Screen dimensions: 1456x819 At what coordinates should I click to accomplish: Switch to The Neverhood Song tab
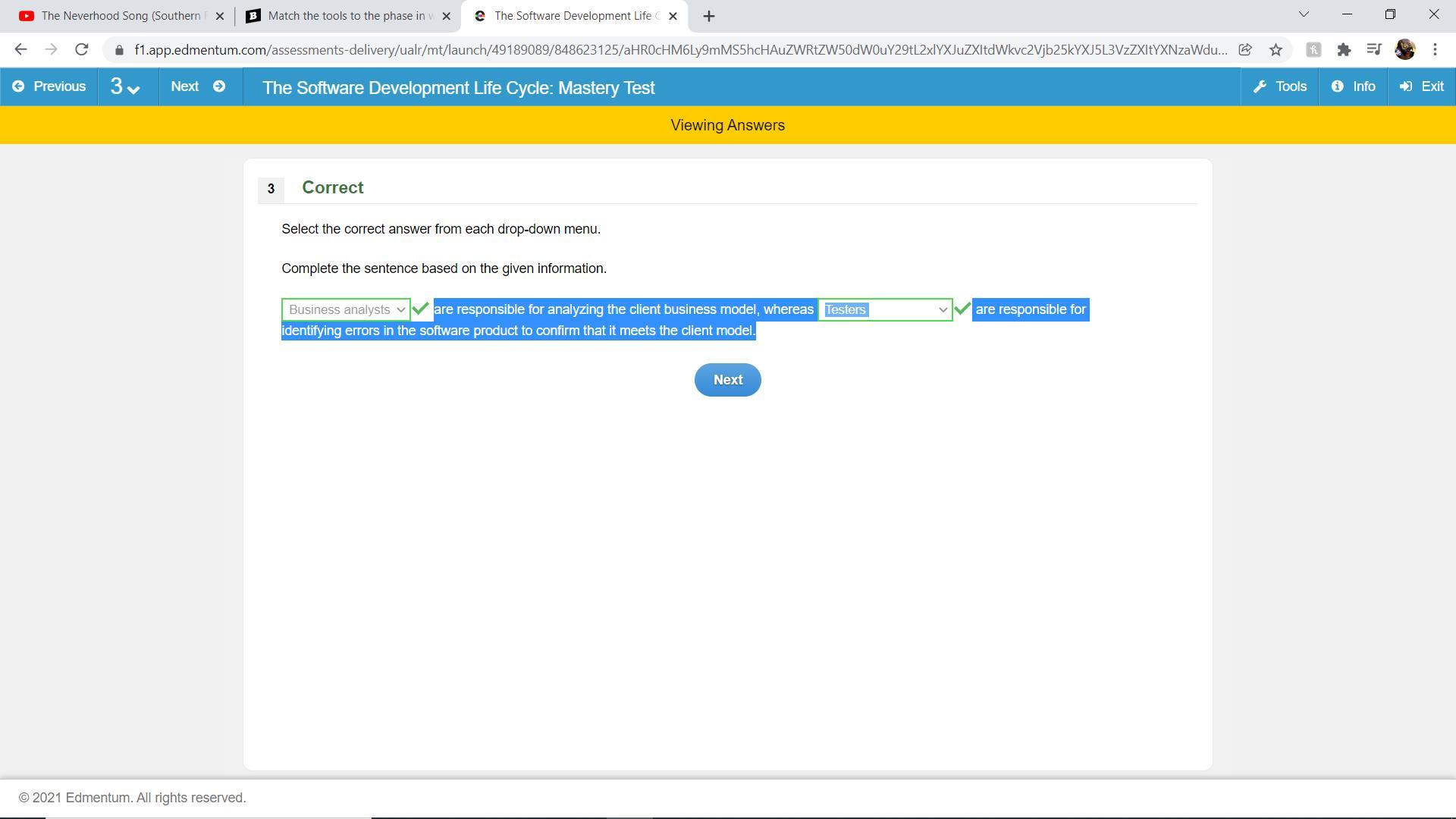114,16
